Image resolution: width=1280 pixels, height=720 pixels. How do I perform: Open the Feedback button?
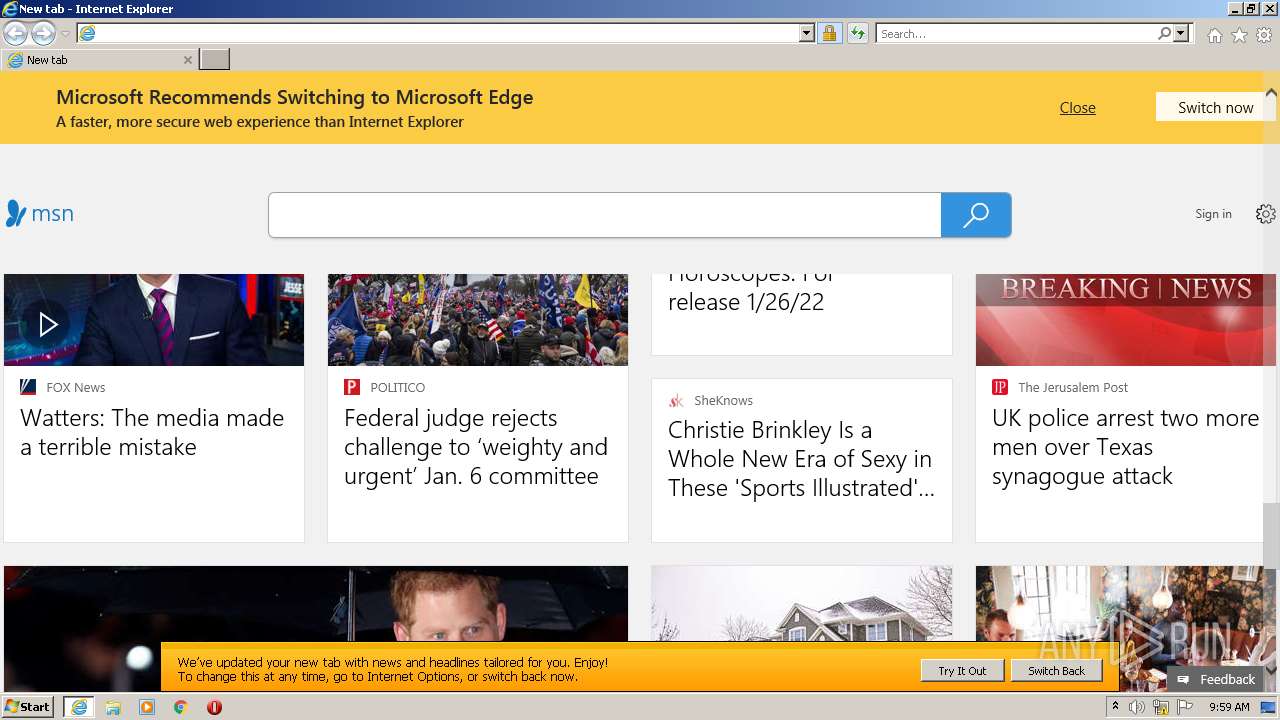(x=1215, y=679)
